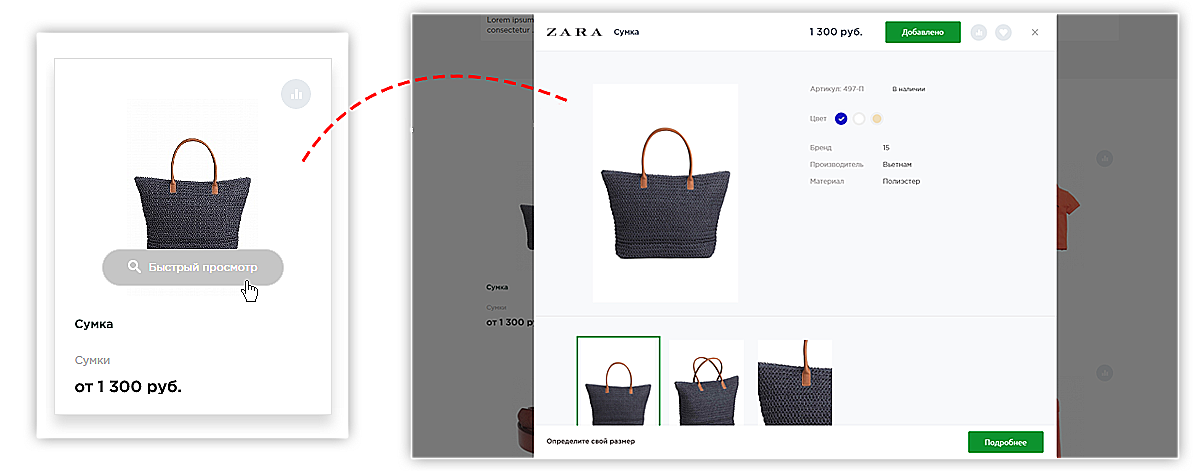Open the Сумки category link on the card
Screen dimensions: 1201x471
point(92,360)
